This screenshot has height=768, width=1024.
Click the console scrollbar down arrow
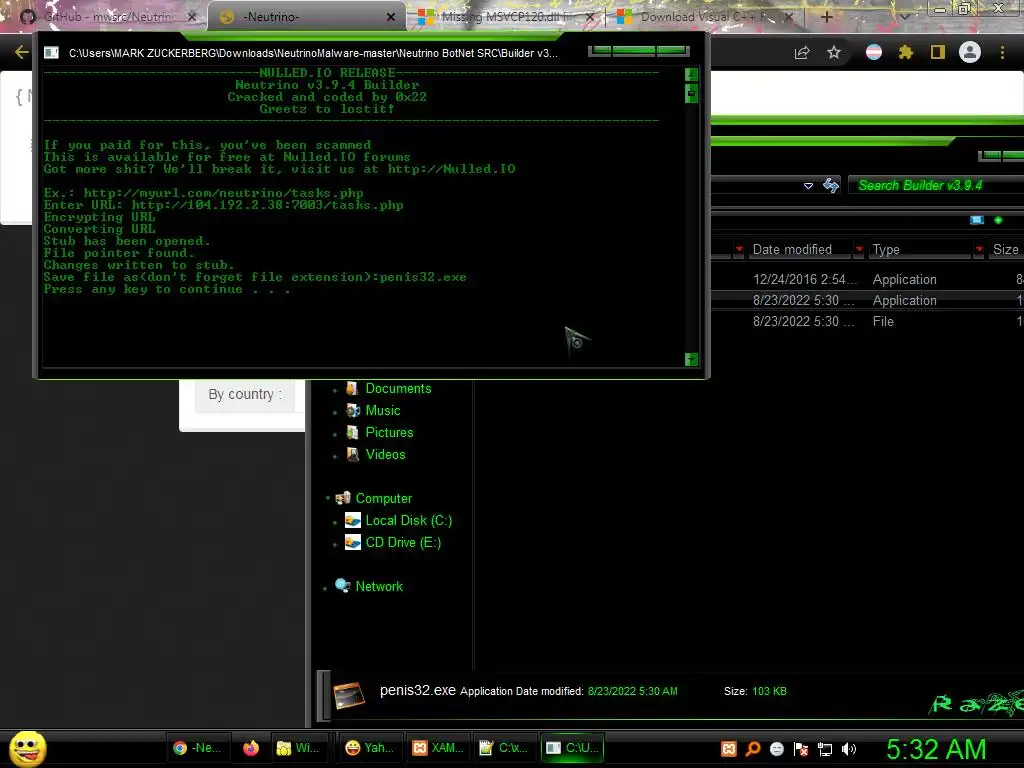pyautogui.click(x=692, y=359)
